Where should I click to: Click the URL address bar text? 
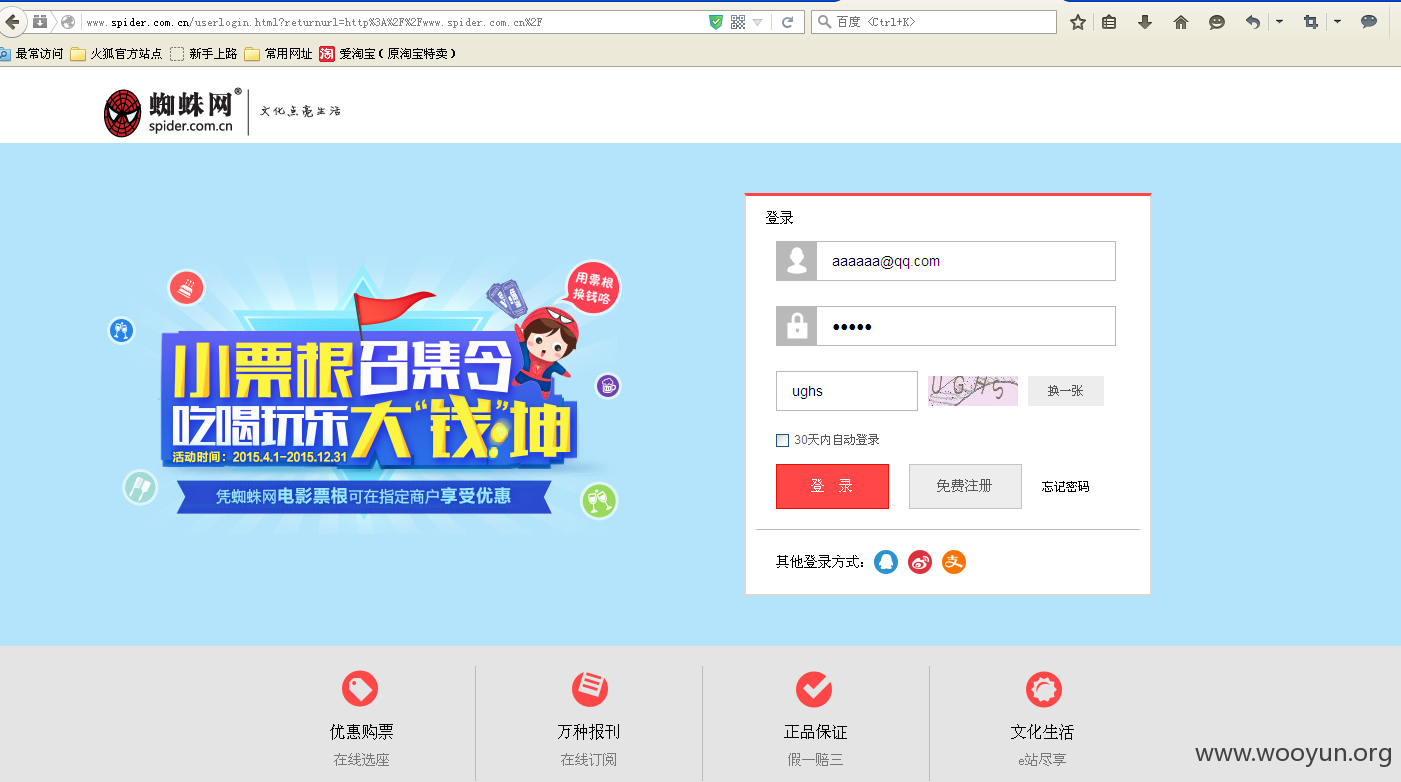click(314, 22)
